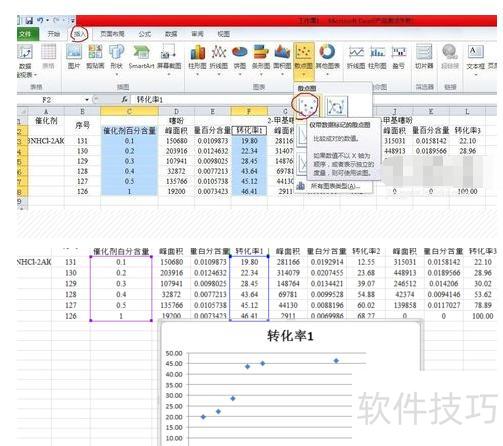This screenshot has width=503, height=446.
Task: Click the 50.00 axis label on chart
Action: [174, 353]
